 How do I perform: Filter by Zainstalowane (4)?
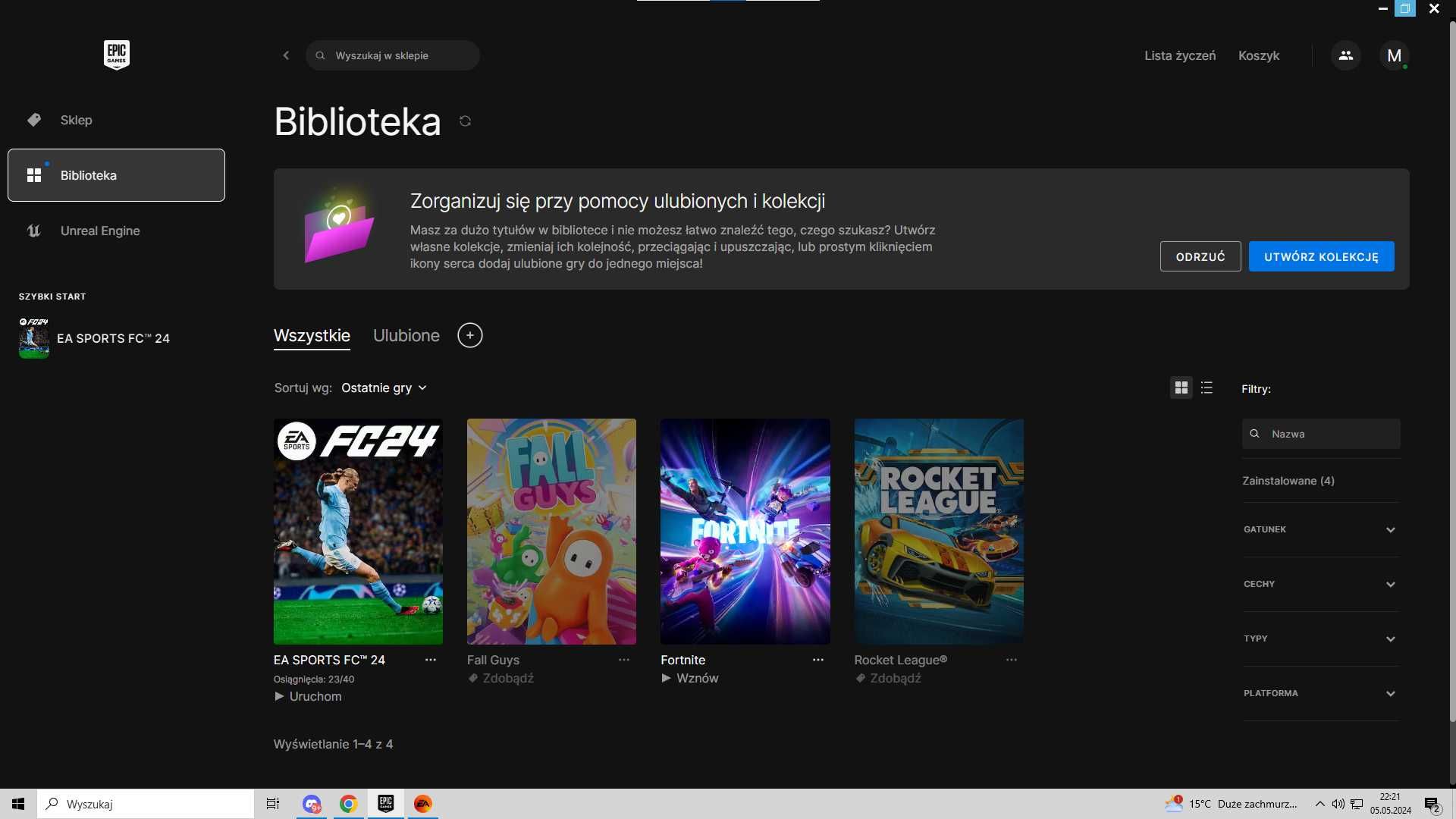click(1288, 481)
